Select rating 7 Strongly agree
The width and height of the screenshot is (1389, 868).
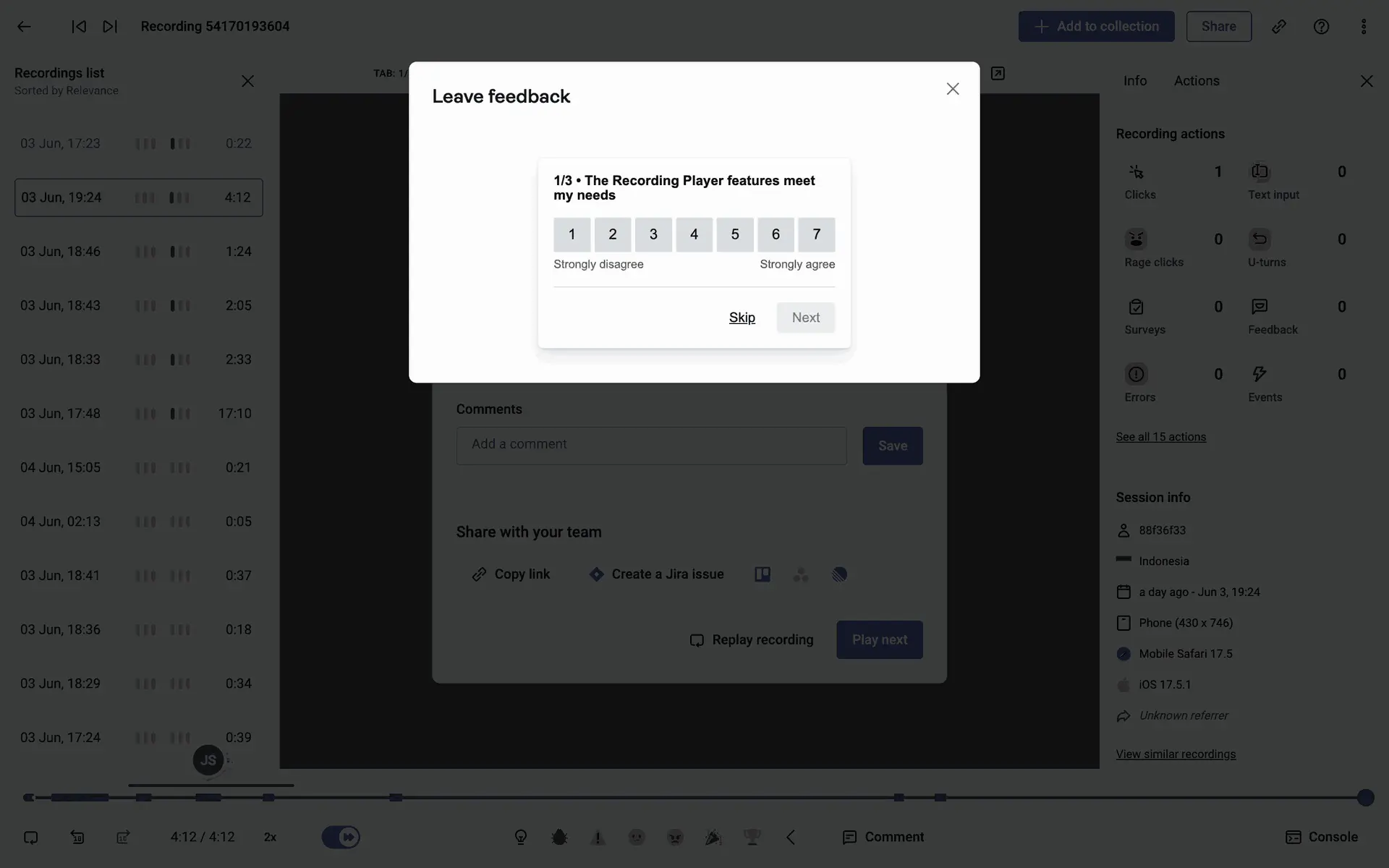tap(816, 234)
